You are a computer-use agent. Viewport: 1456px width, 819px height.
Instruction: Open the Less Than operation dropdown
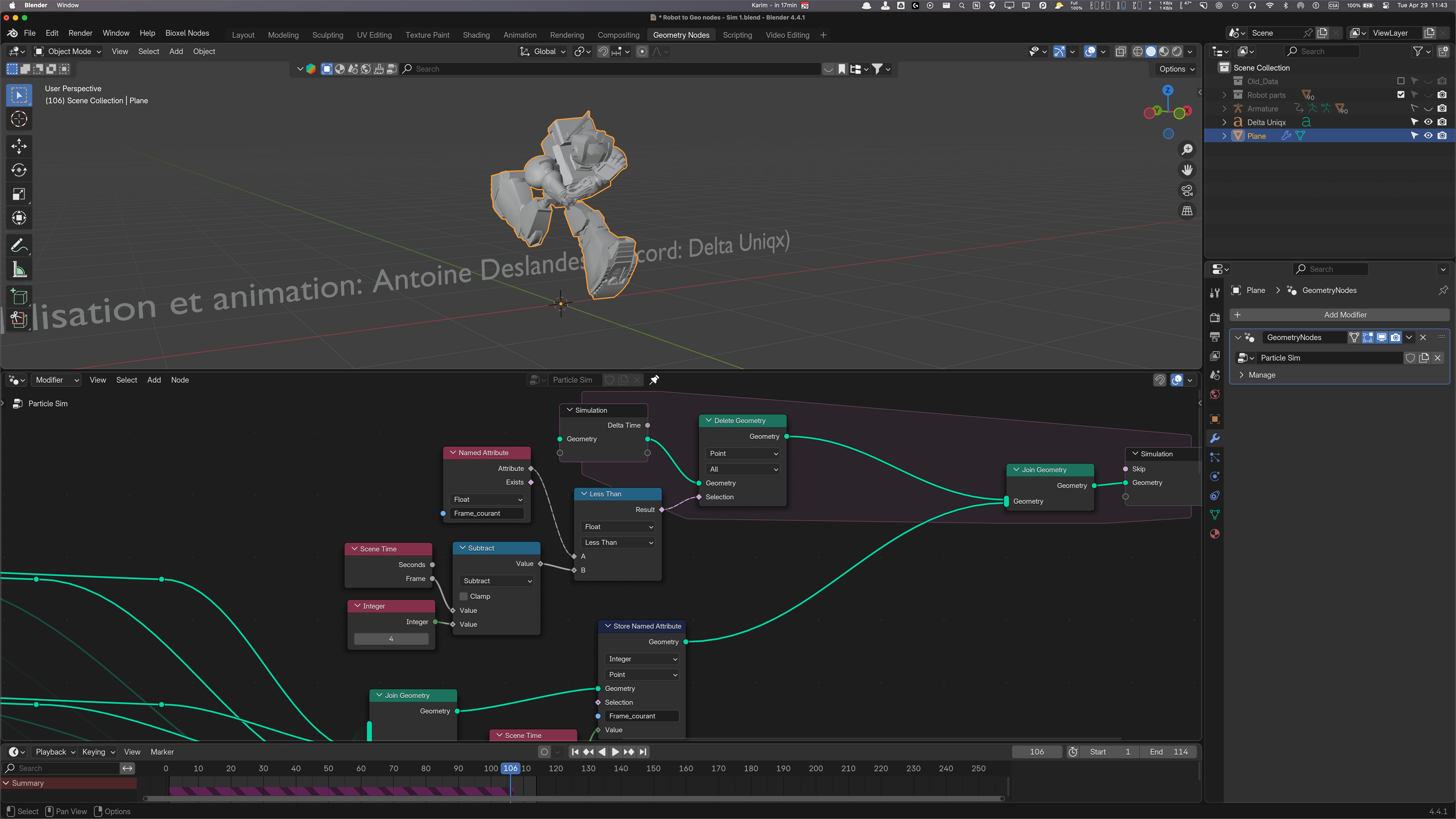click(x=618, y=542)
